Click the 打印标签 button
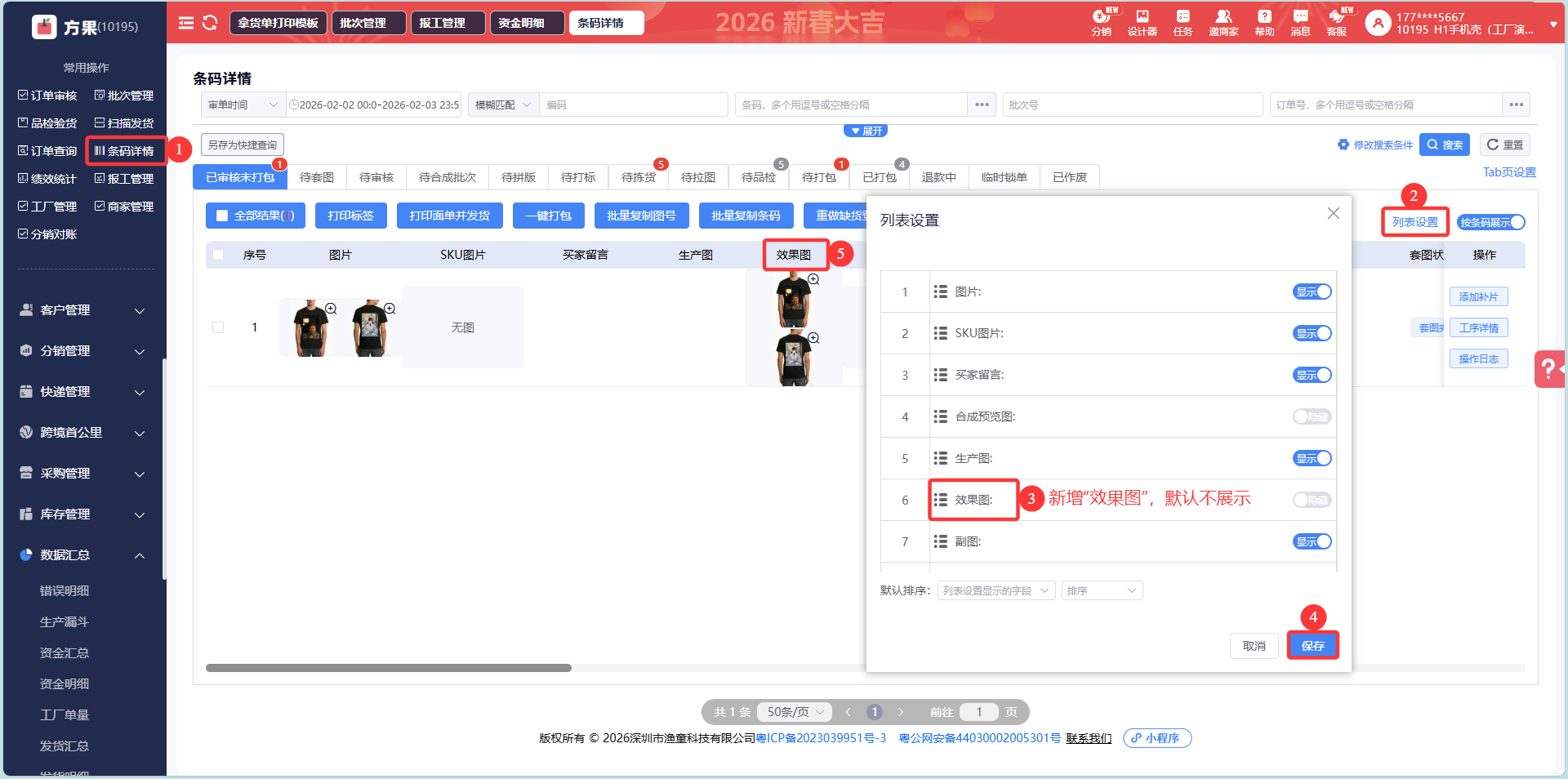Viewport: 1568px width, 779px height. pyautogui.click(x=350, y=216)
